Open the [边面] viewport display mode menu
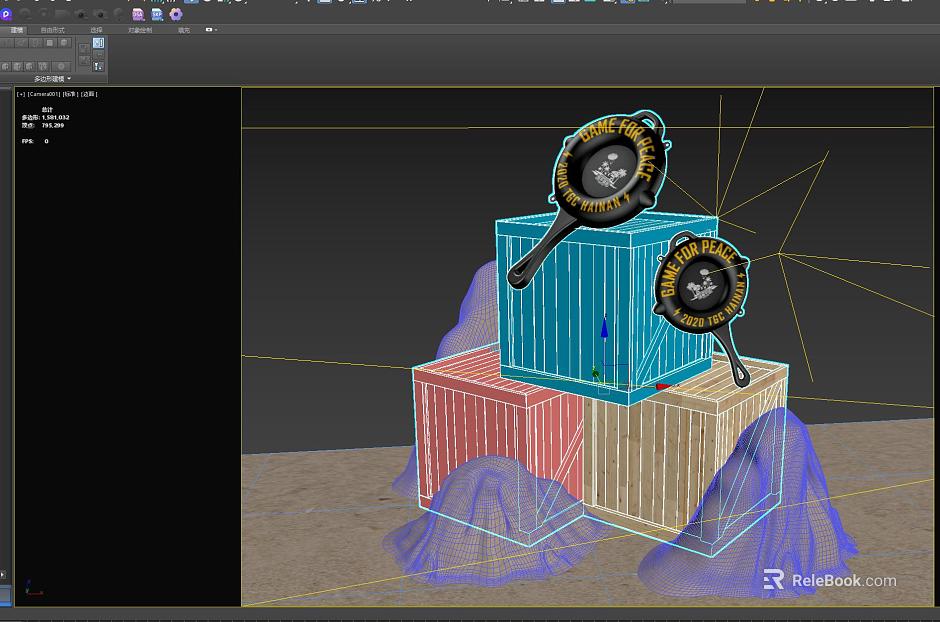Screen dimensions: 940x622 (89, 94)
